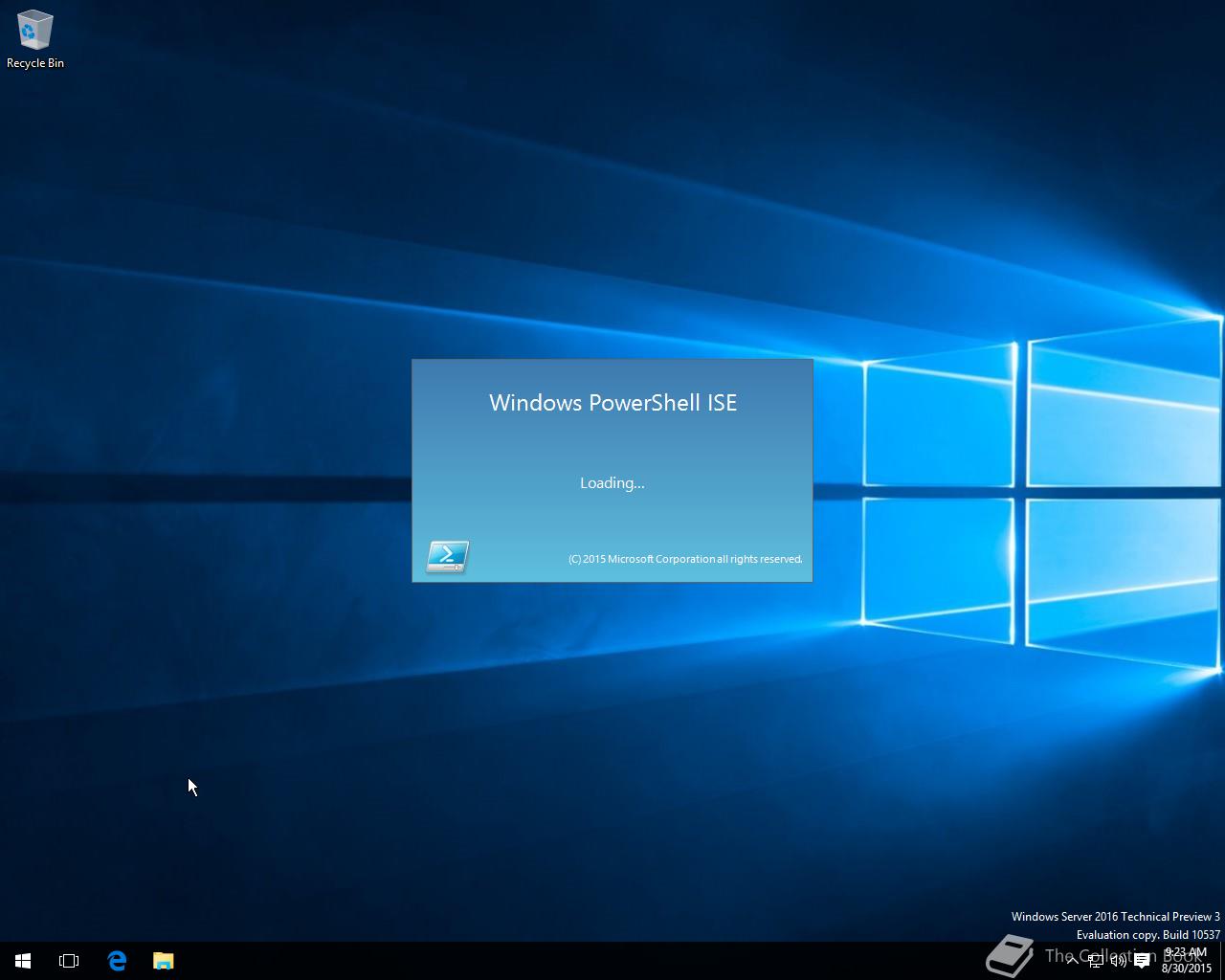This screenshot has width=1225, height=980.
Task: Open File Explorer from taskbar
Action: 164,961
